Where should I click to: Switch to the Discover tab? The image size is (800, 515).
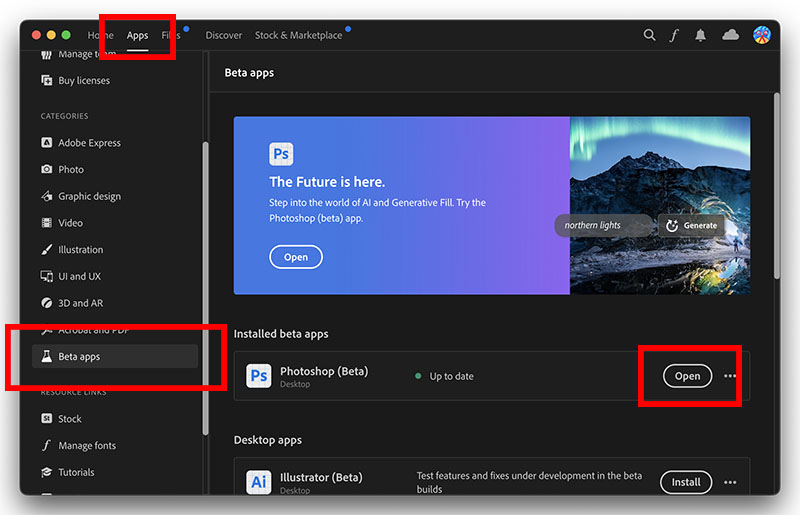click(223, 35)
